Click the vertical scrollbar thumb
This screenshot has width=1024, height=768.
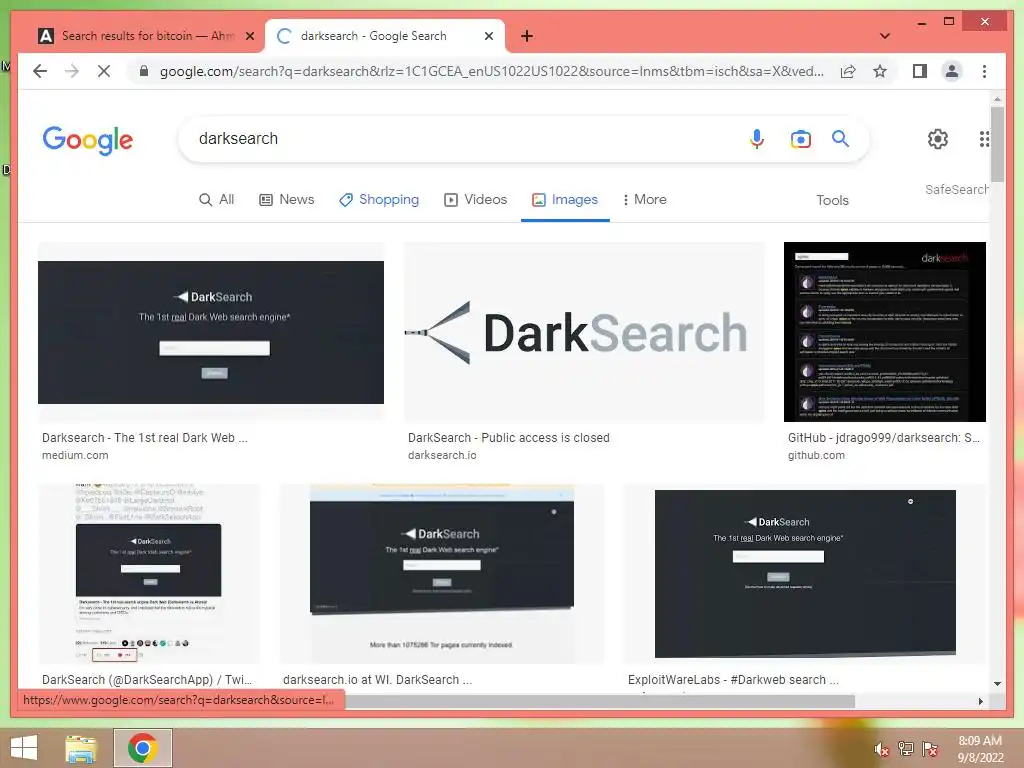pos(997,144)
